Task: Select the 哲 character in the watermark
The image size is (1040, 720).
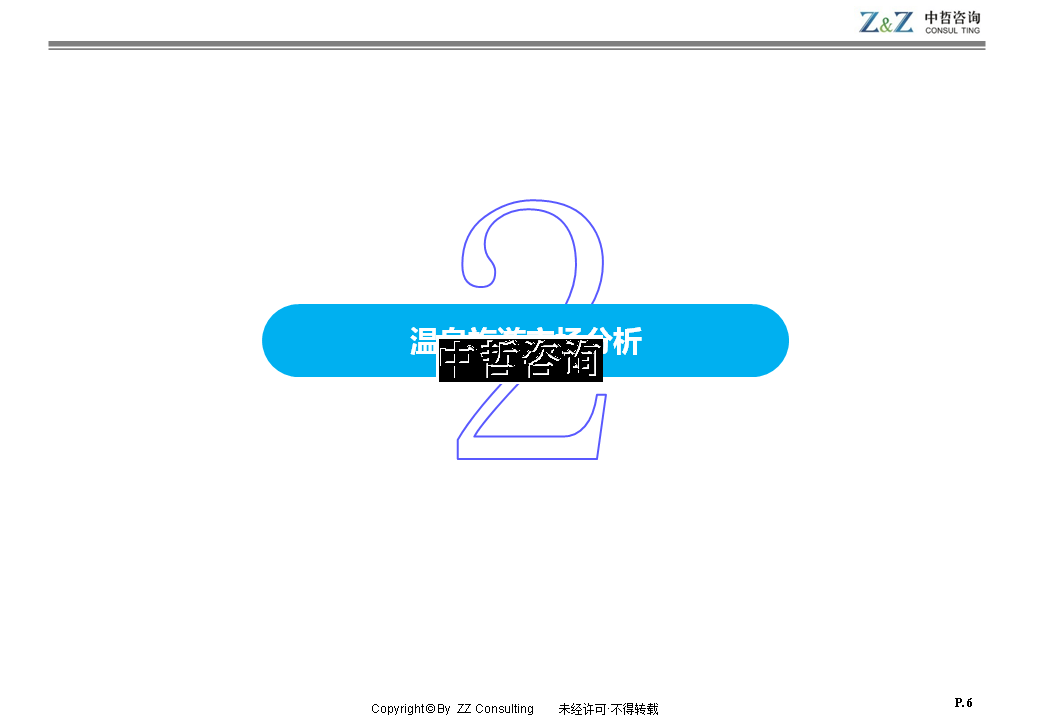Action: [500, 361]
